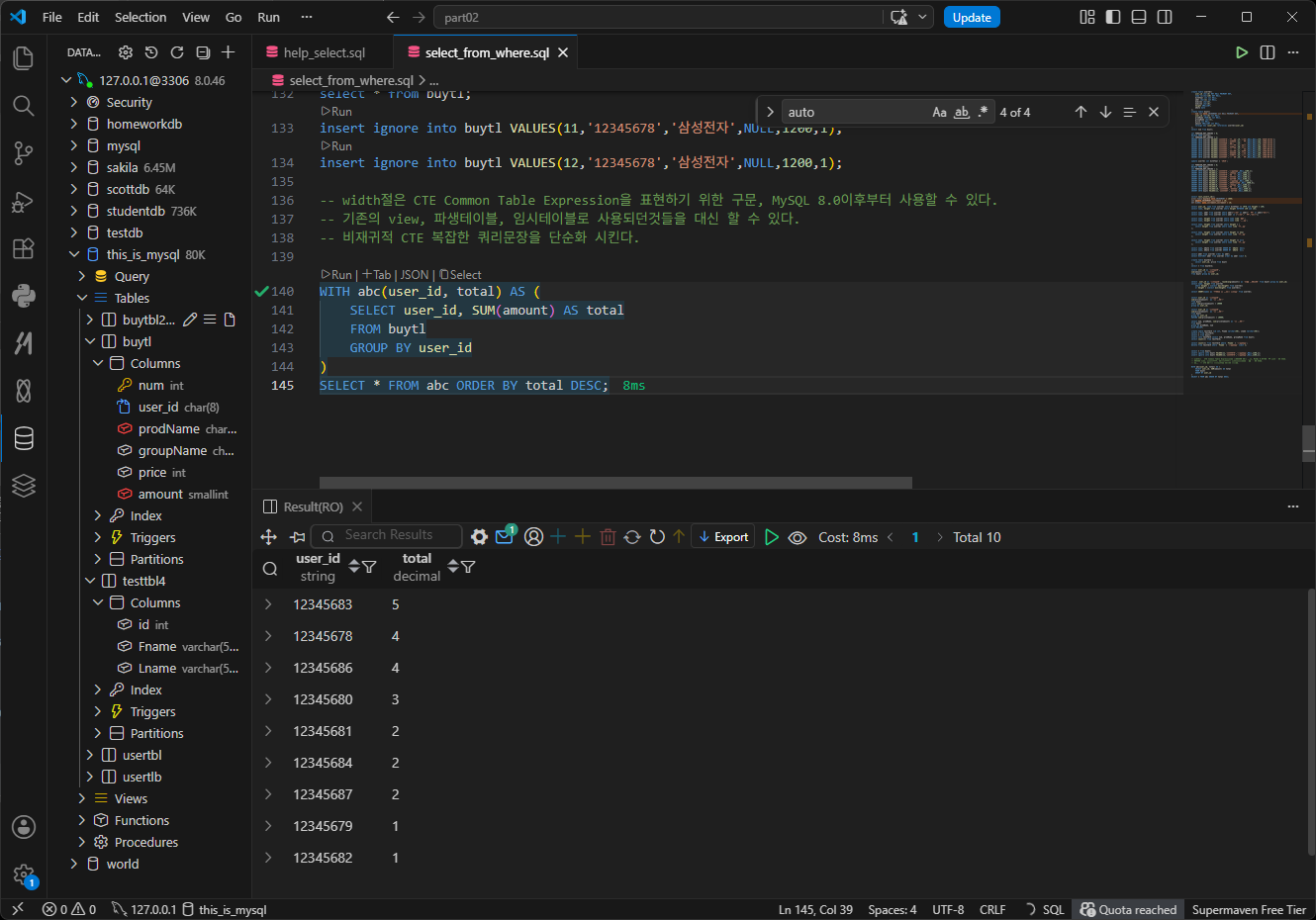Refresh the database connections list
1316x920 pixels.
pyautogui.click(x=177, y=52)
